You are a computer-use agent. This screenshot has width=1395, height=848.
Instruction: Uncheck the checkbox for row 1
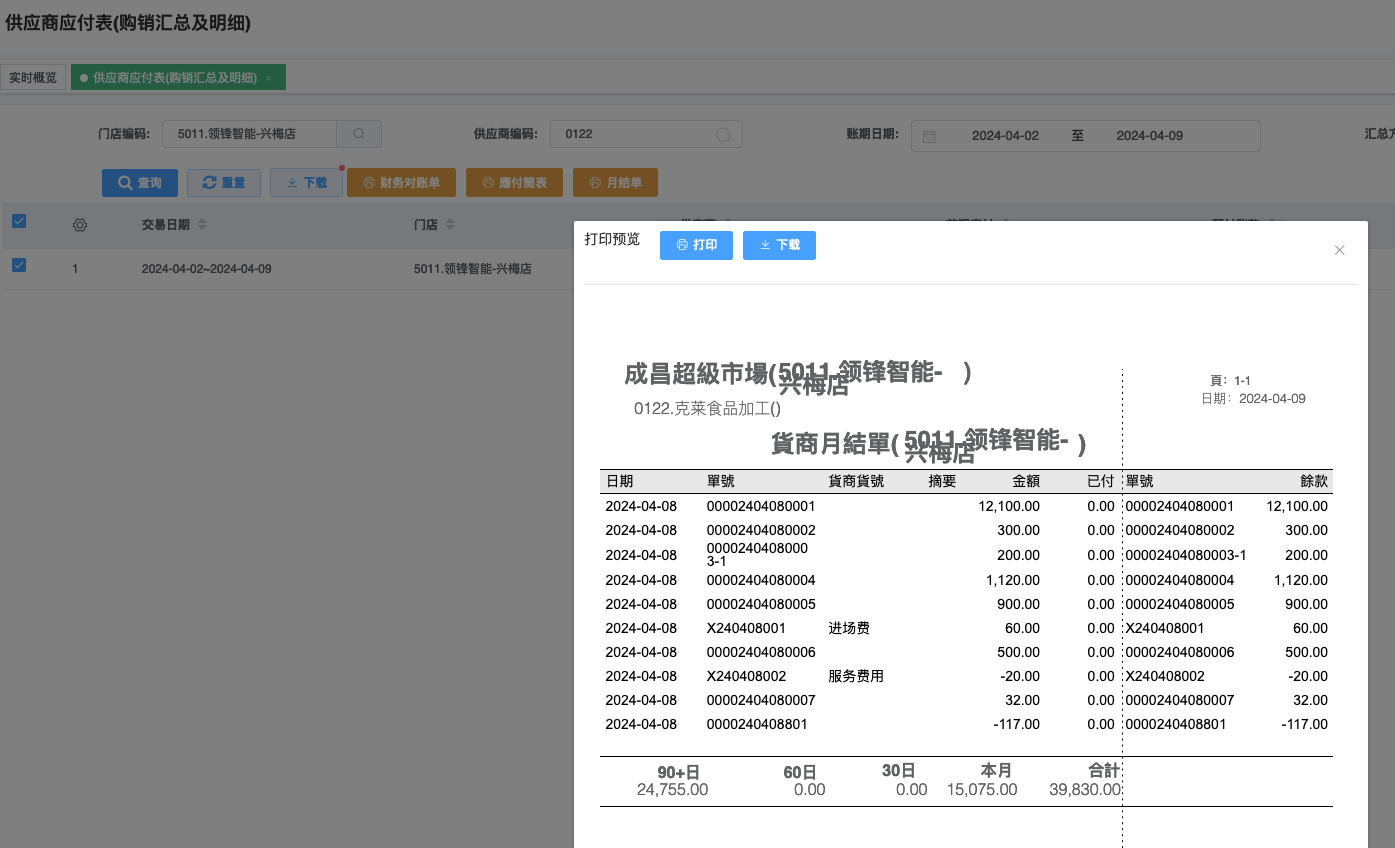tap(19, 266)
